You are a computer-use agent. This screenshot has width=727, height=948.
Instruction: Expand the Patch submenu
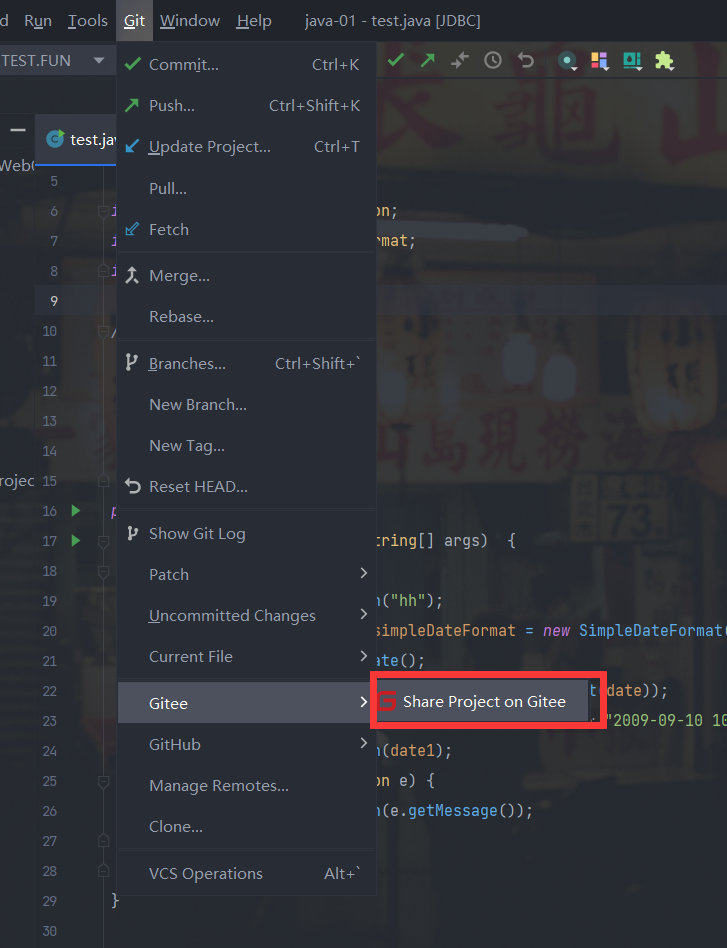(x=247, y=574)
